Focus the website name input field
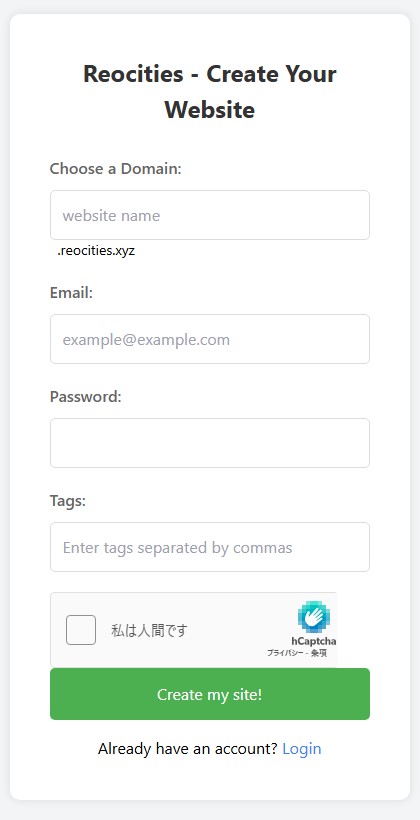The height and width of the screenshot is (820, 420). pyautogui.click(x=210, y=215)
